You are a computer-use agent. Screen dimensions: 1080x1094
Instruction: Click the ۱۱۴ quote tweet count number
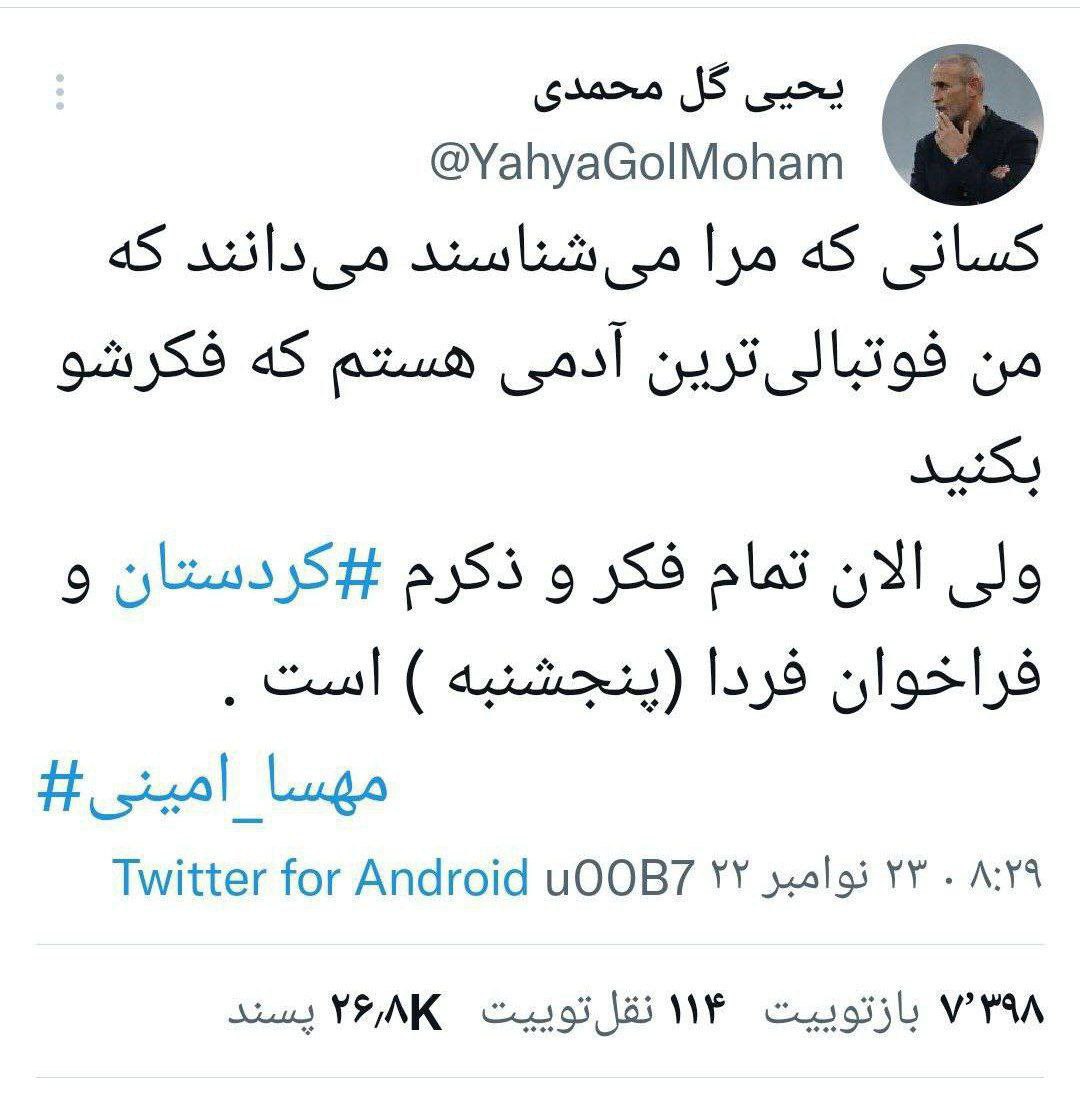[698, 1010]
